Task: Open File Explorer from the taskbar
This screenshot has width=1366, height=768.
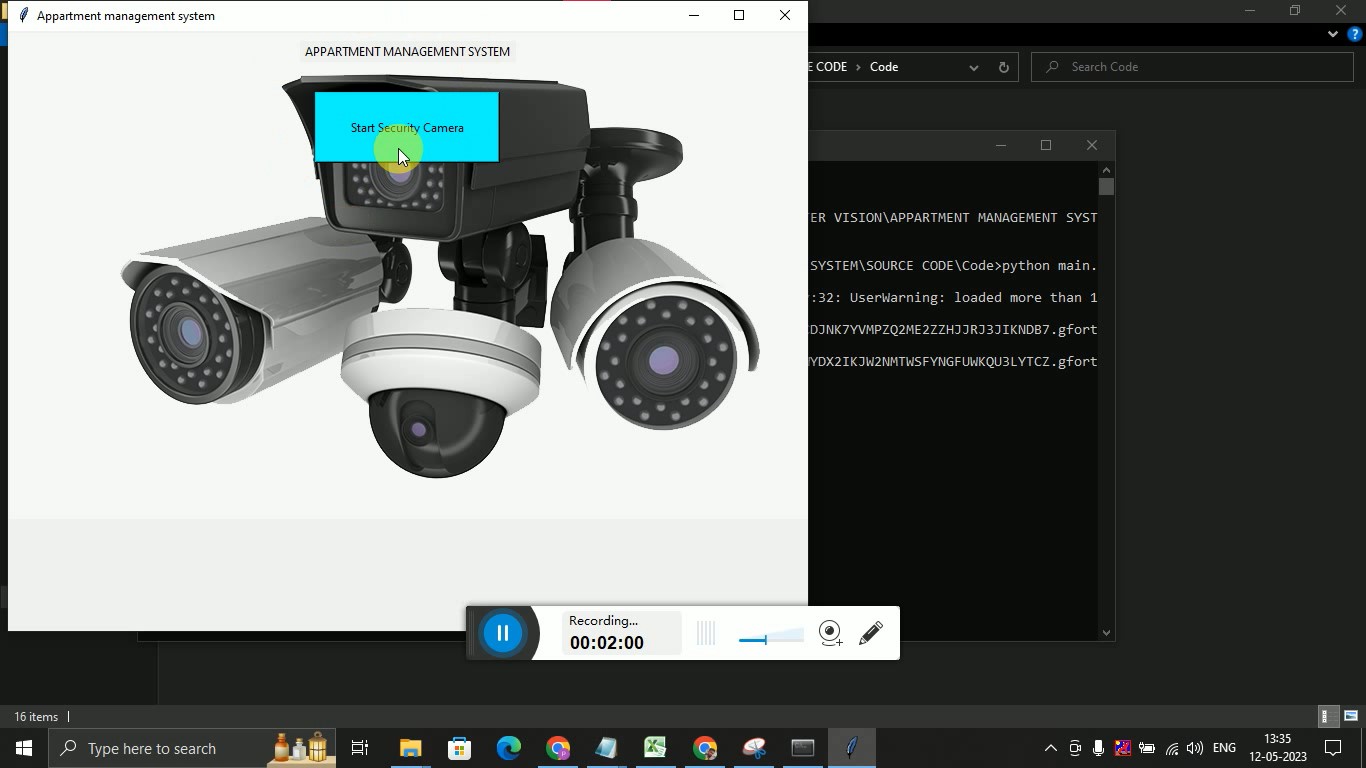Action: pyautogui.click(x=411, y=748)
